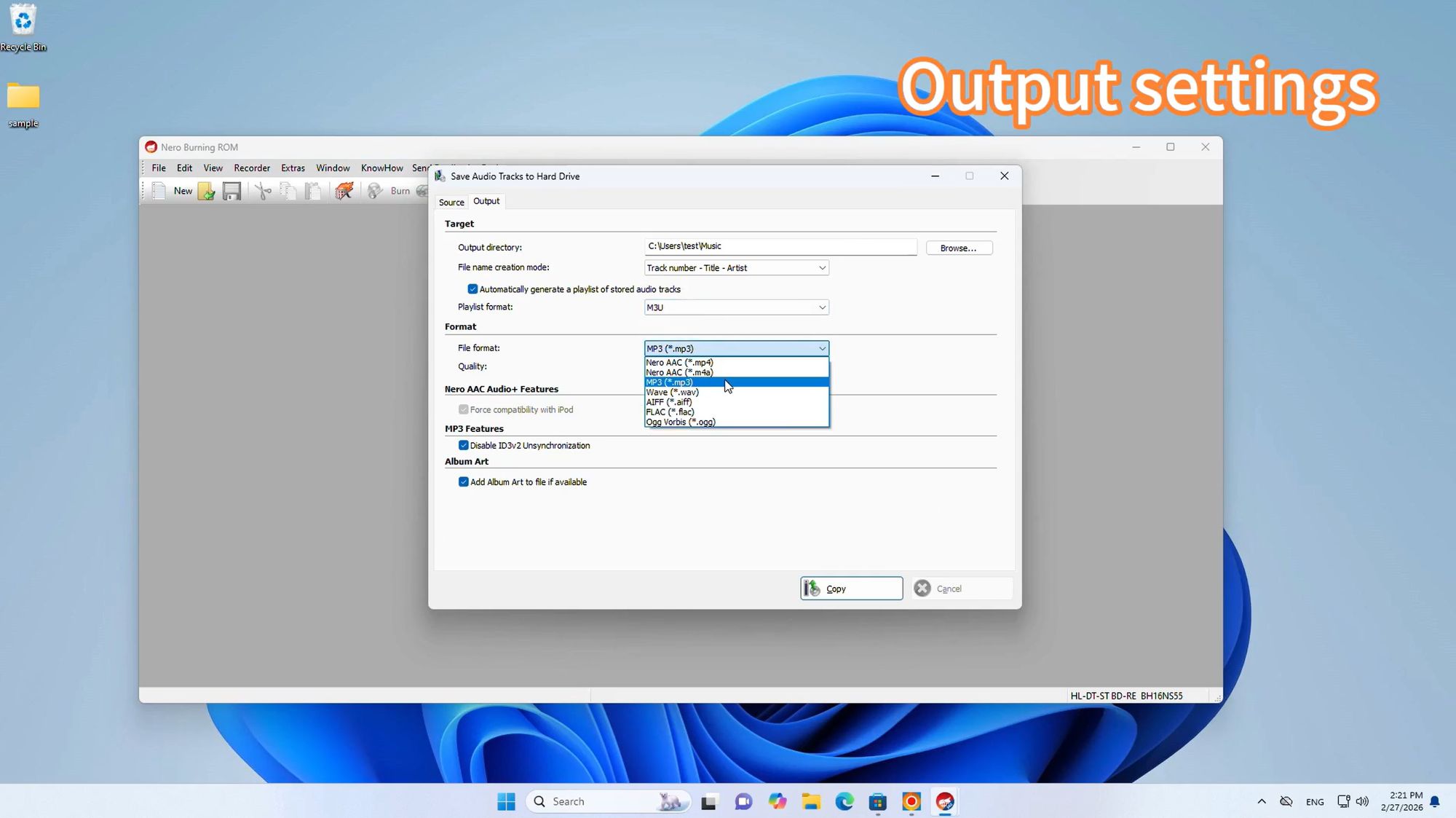Uncheck automatically generate a playlist option
The image size is (1456, 818).
(473, 289)
